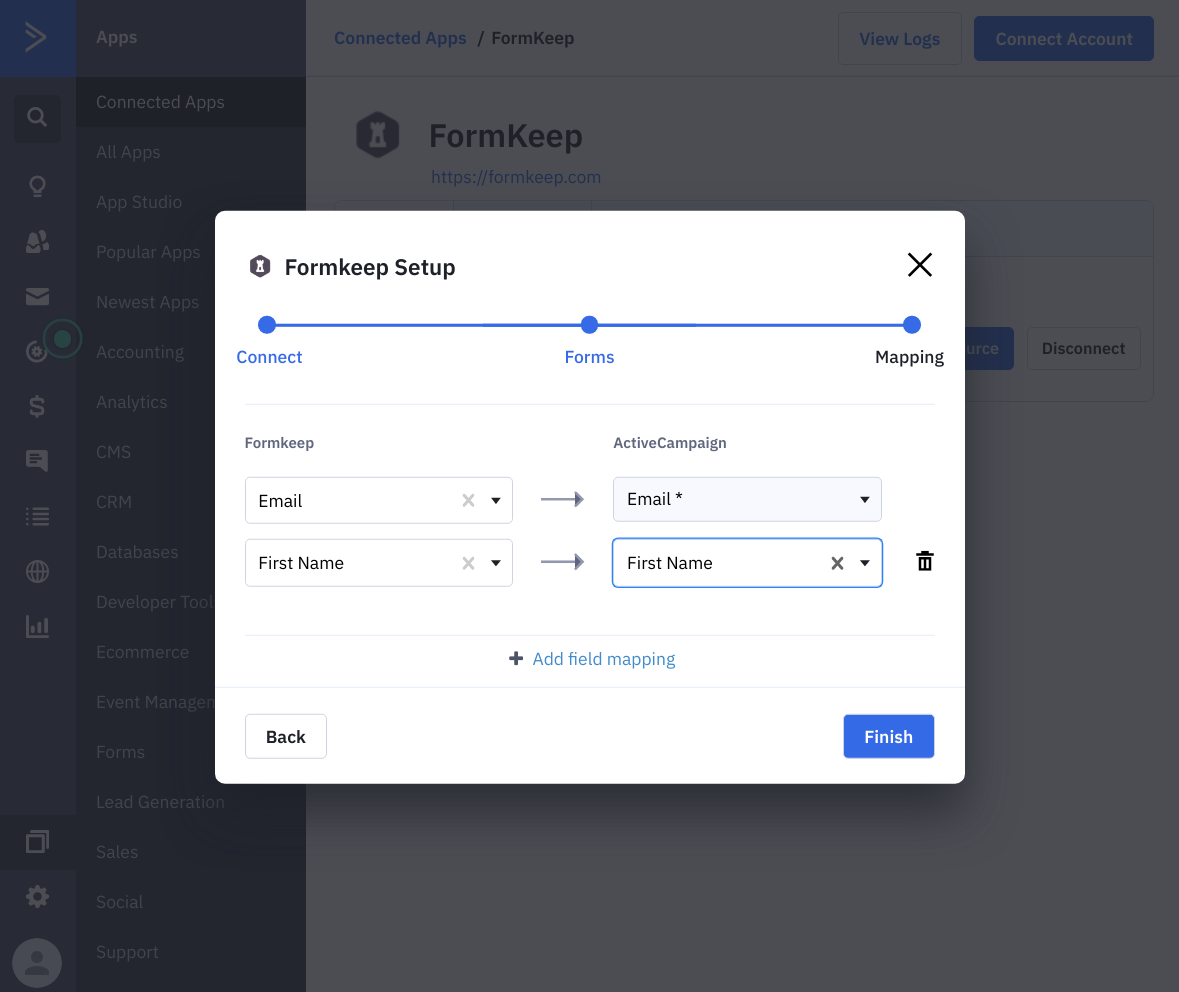This screenshot has height=992, width=1179.
Task: Select the Social category
Action: point(119,902)
